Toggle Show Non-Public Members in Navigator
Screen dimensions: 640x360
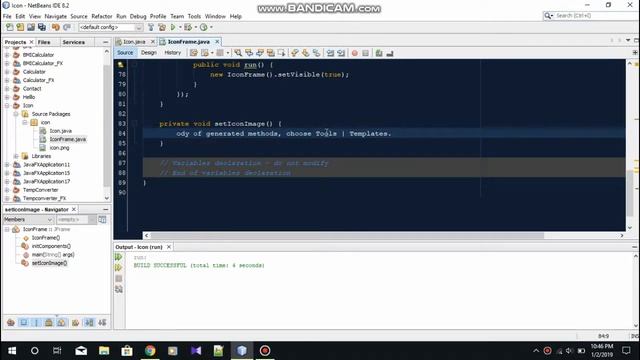pos(49,322)
